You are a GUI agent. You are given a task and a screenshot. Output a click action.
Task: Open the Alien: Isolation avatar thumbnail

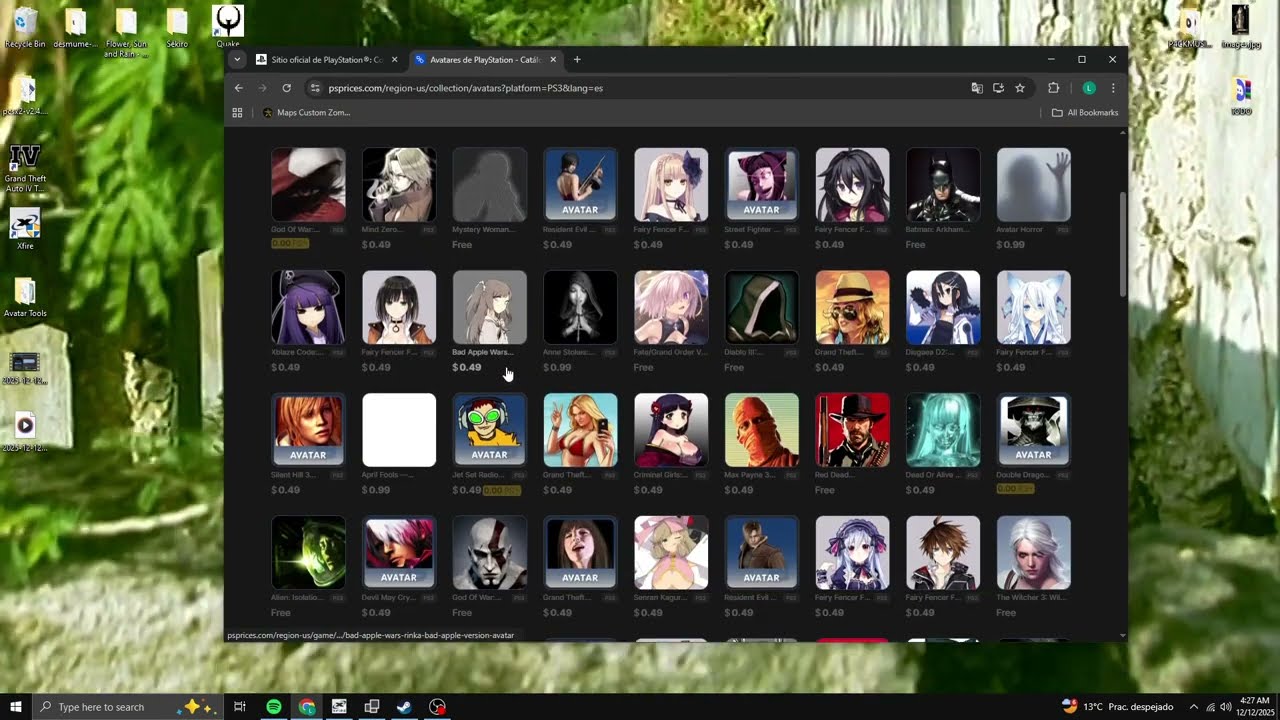(308, 553)
